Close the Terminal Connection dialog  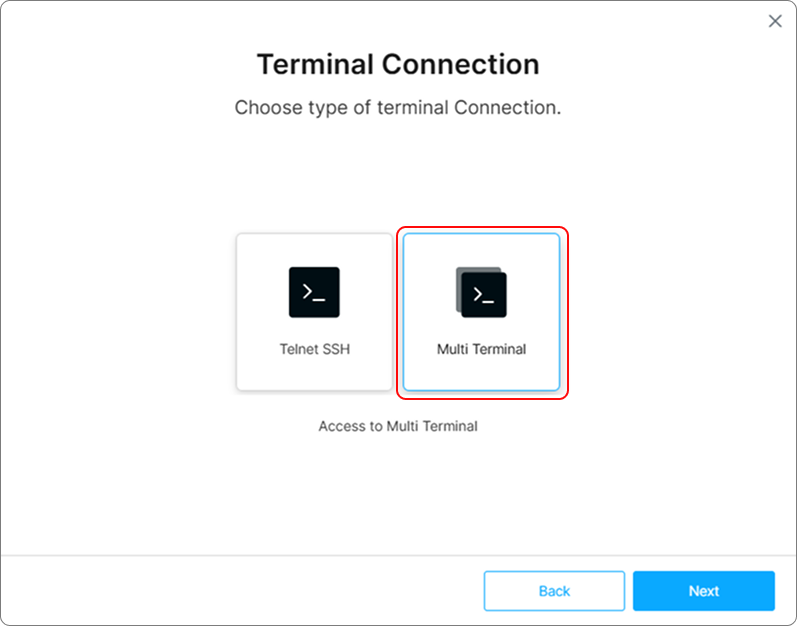[x=775, y=21]
